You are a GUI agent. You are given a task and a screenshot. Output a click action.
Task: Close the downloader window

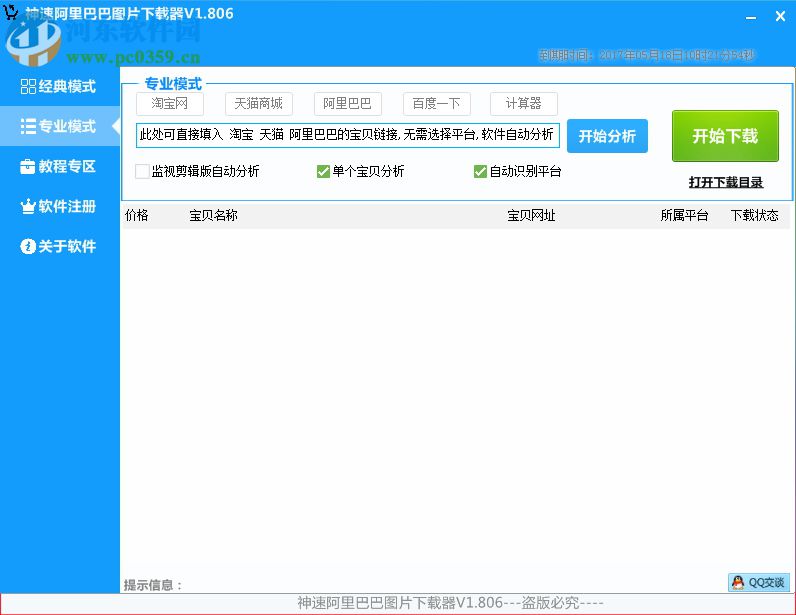point(780,17)
